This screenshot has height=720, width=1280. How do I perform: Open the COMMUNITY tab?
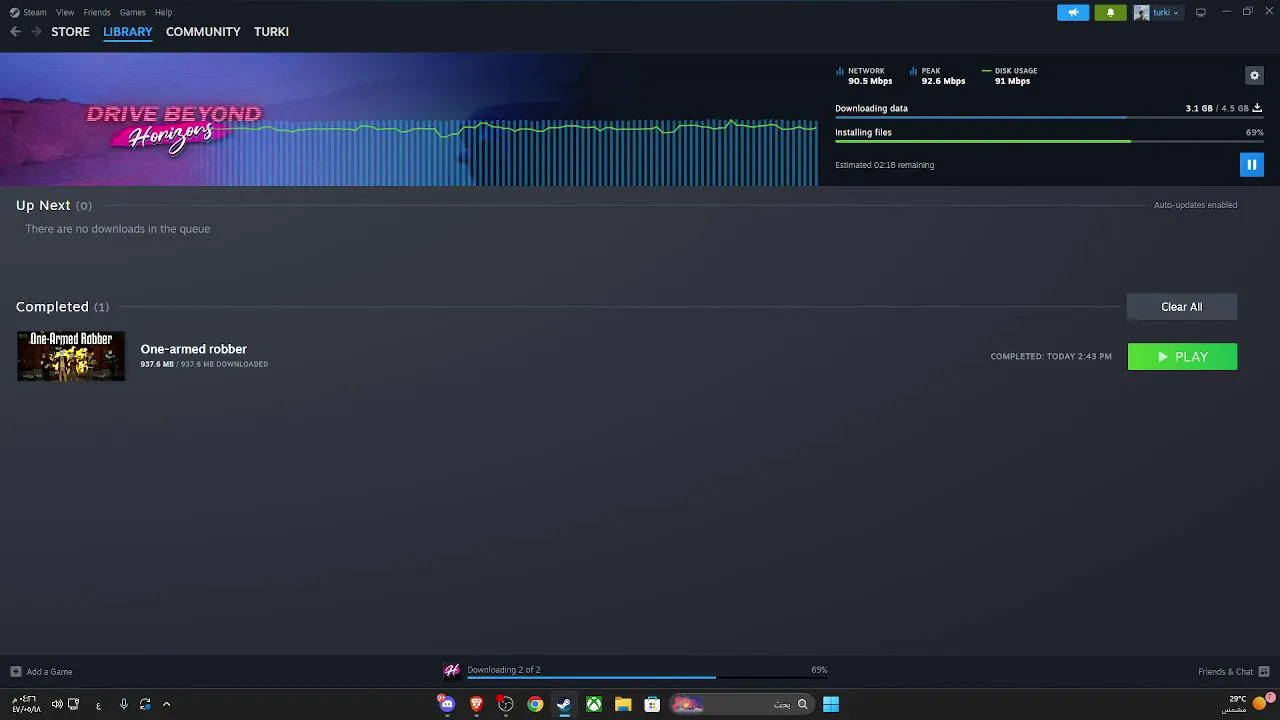coord(203,32)
